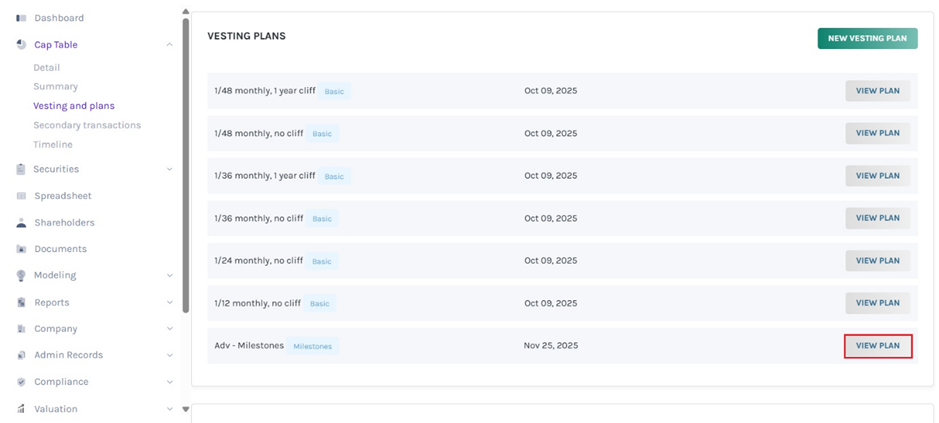Go to Secondary transactions page
This screenshot has width=939, height=423.
pos(87,125)
